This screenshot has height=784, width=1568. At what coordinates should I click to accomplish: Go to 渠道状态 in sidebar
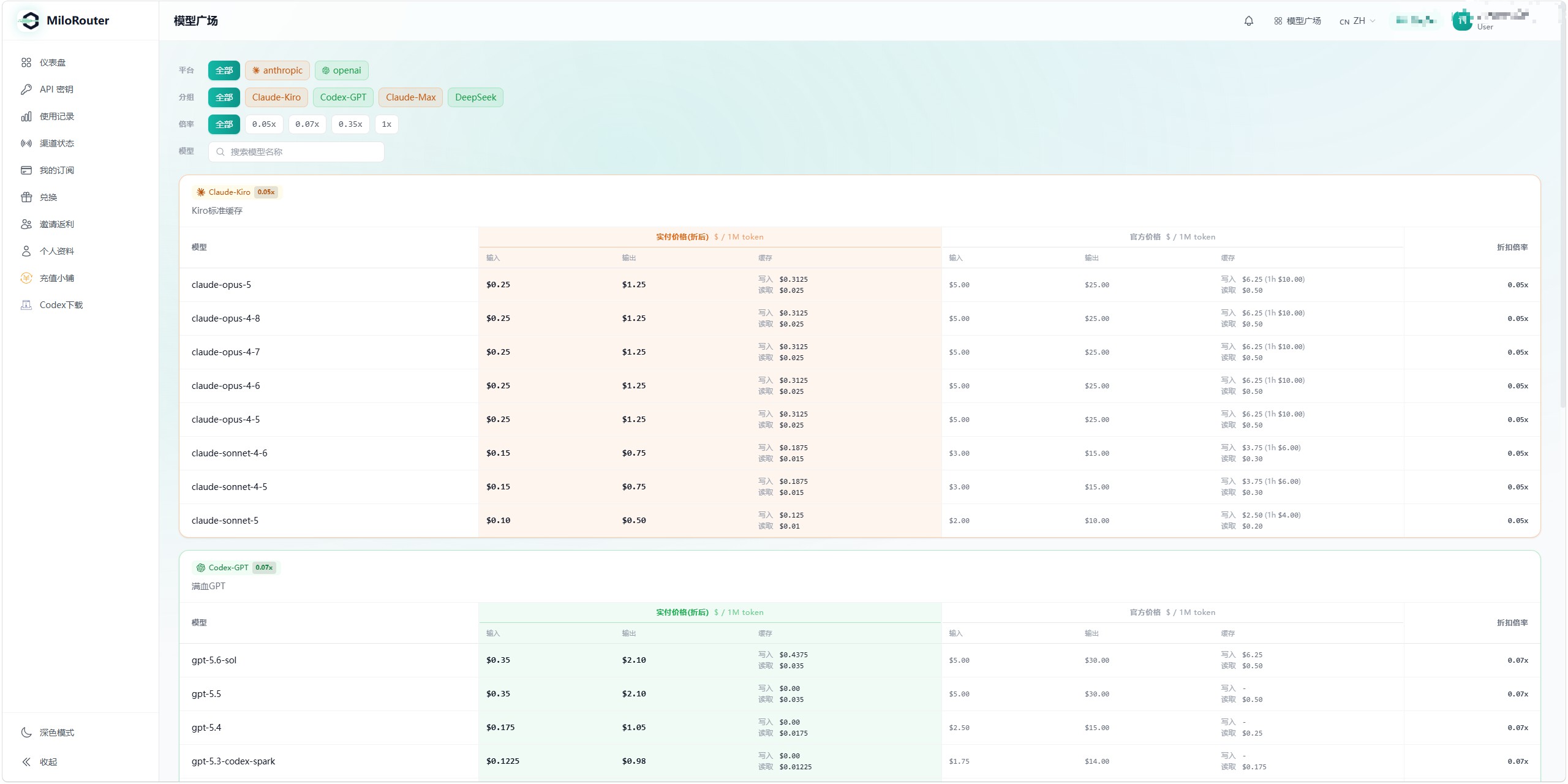click(x=80, y=143)
